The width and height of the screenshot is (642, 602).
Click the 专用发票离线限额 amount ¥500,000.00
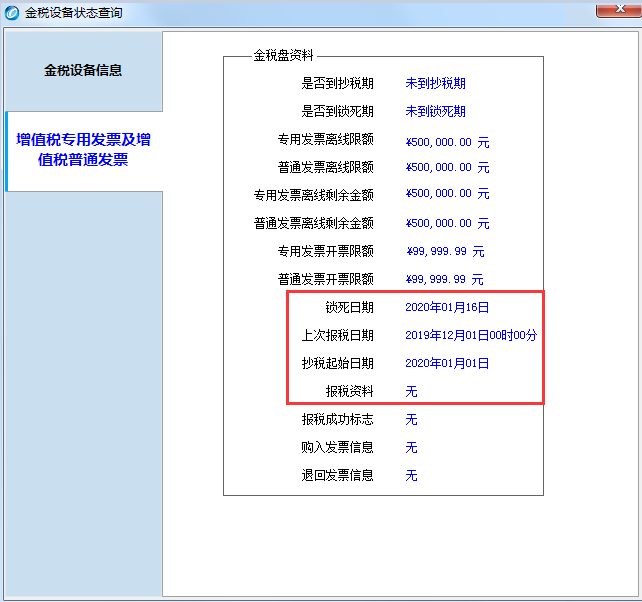(447, 142)
